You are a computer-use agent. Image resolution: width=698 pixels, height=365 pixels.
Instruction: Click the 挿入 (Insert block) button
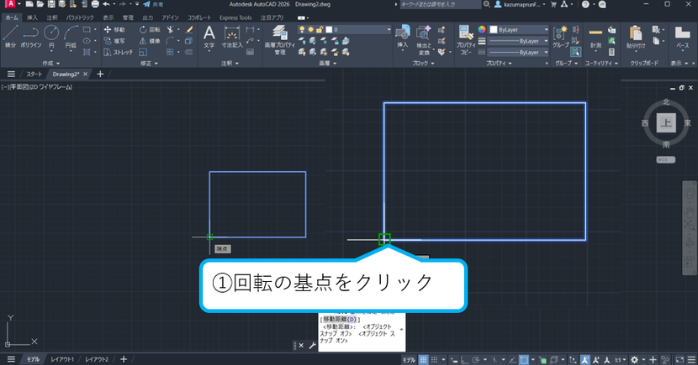tap(402, 36)
